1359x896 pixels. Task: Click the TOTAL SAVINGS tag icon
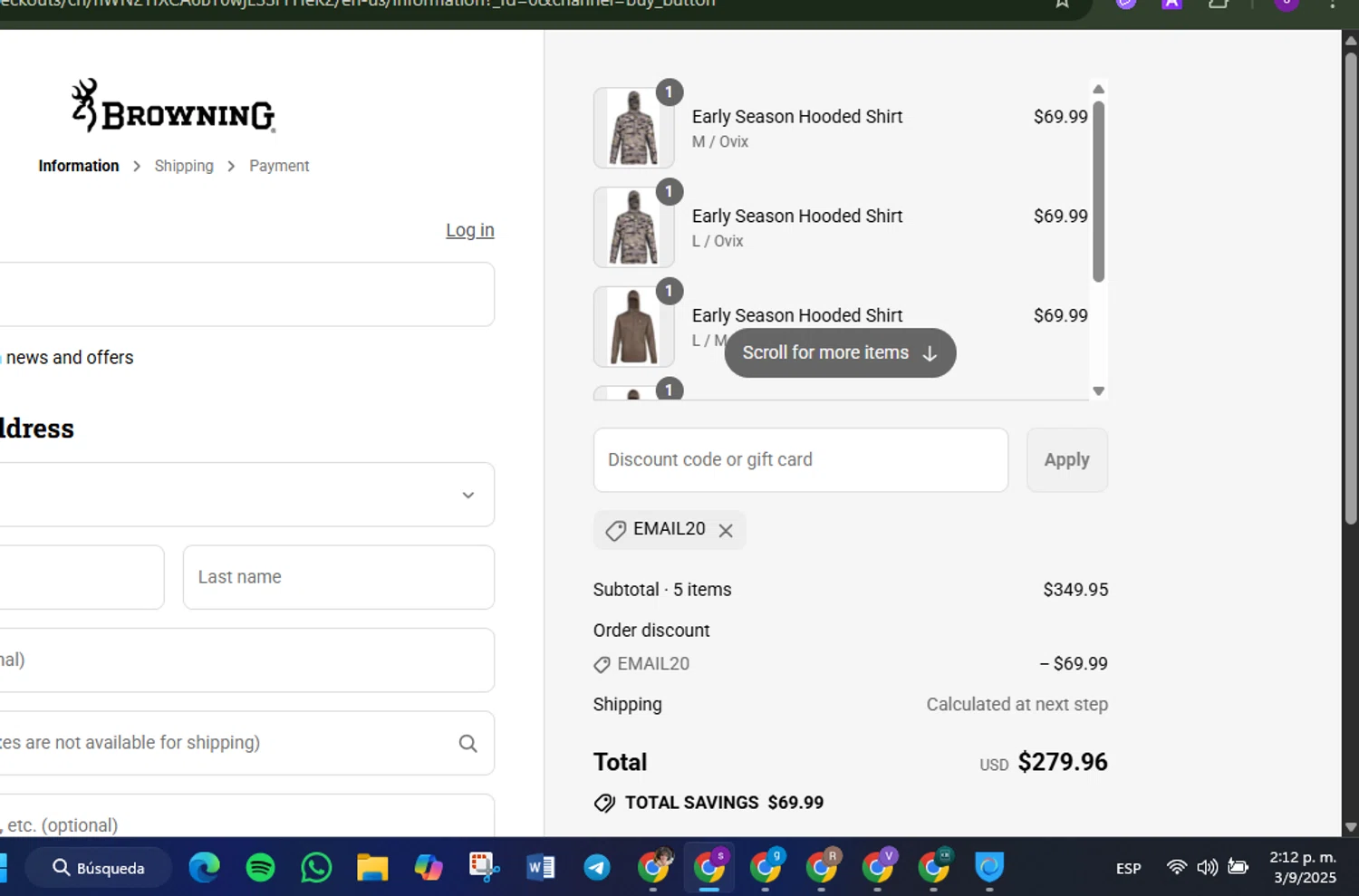pos(604,804)
